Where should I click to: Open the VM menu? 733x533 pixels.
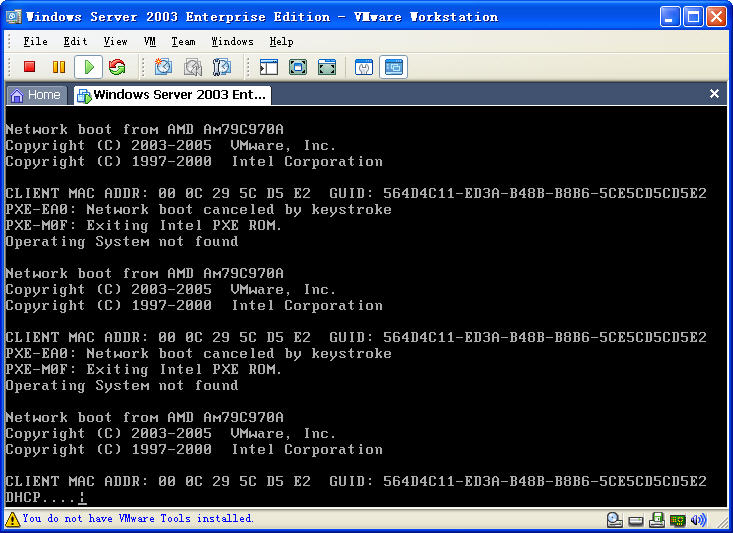150,42
